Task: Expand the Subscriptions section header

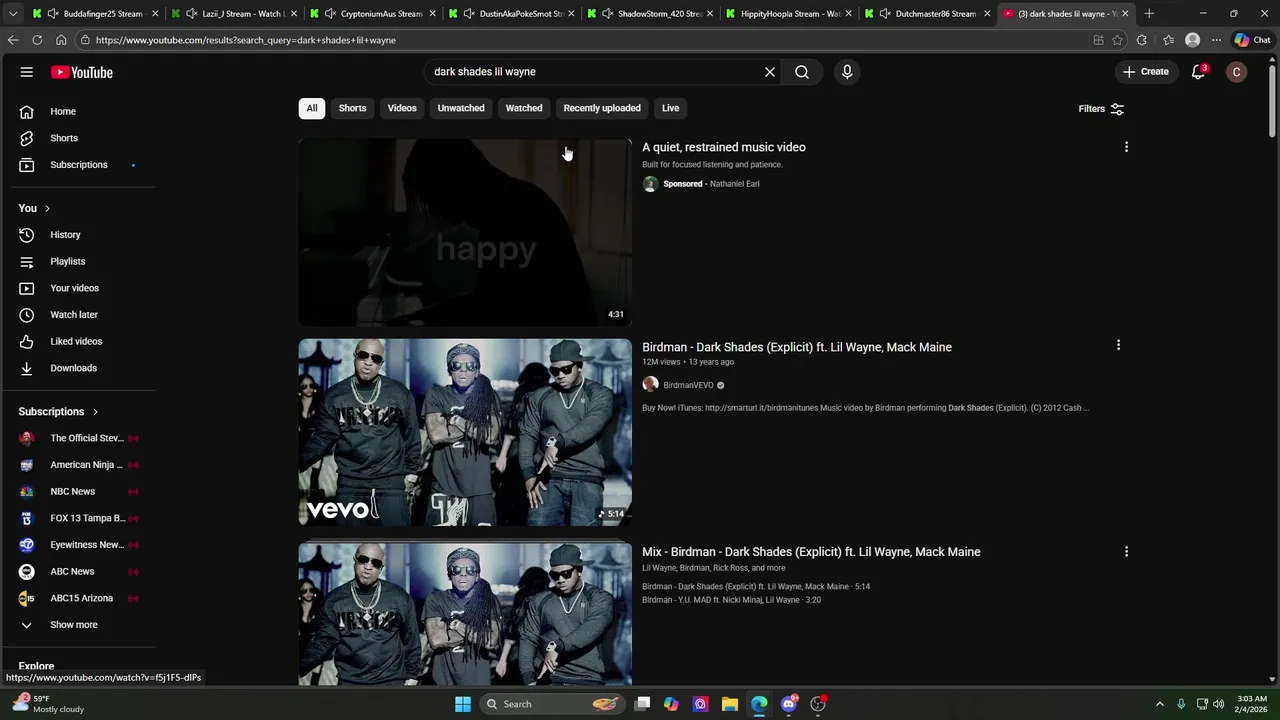Action: 59,412
